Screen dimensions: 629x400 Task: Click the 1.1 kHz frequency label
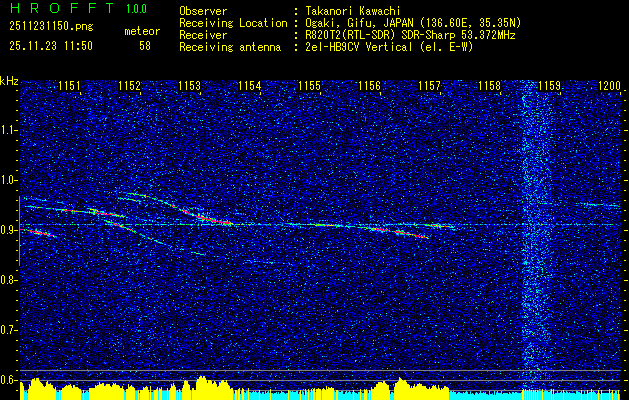9,130
